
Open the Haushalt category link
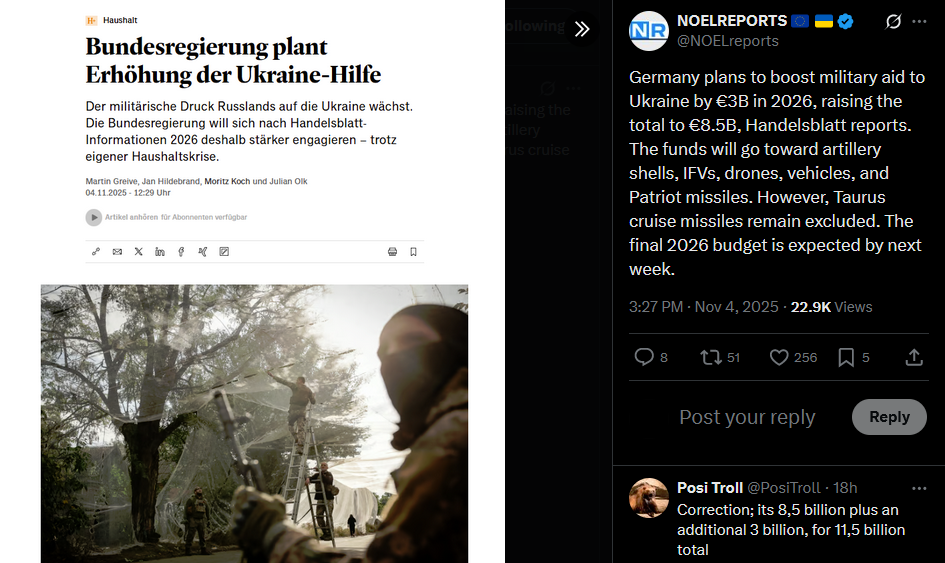pyautogui.click(x=120, y=20)
